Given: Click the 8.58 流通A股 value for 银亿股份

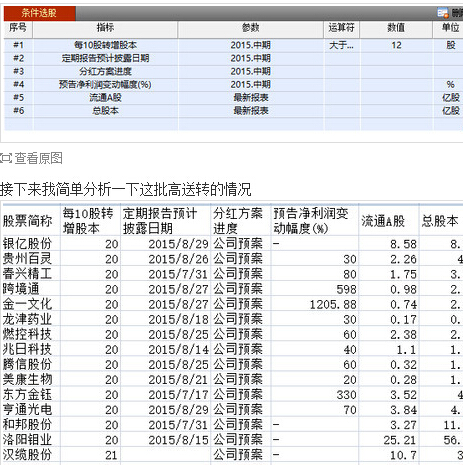Looking at the screenshot, I should [x=403, y=244].
